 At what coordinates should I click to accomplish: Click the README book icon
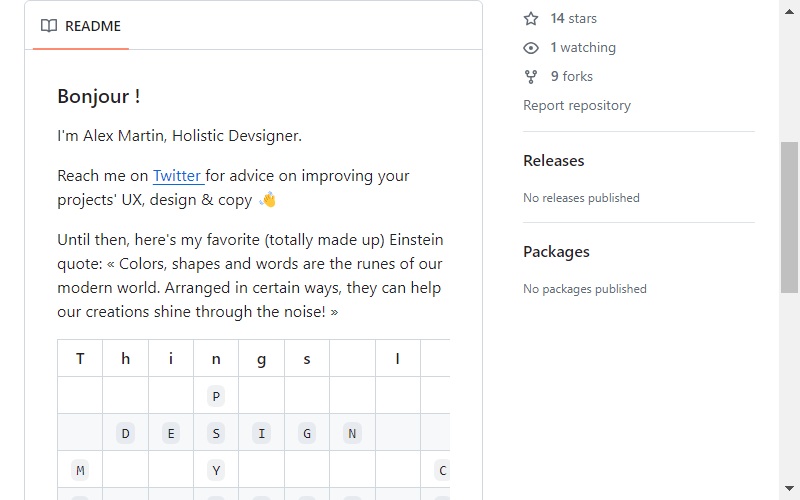[x=49, y=26]
